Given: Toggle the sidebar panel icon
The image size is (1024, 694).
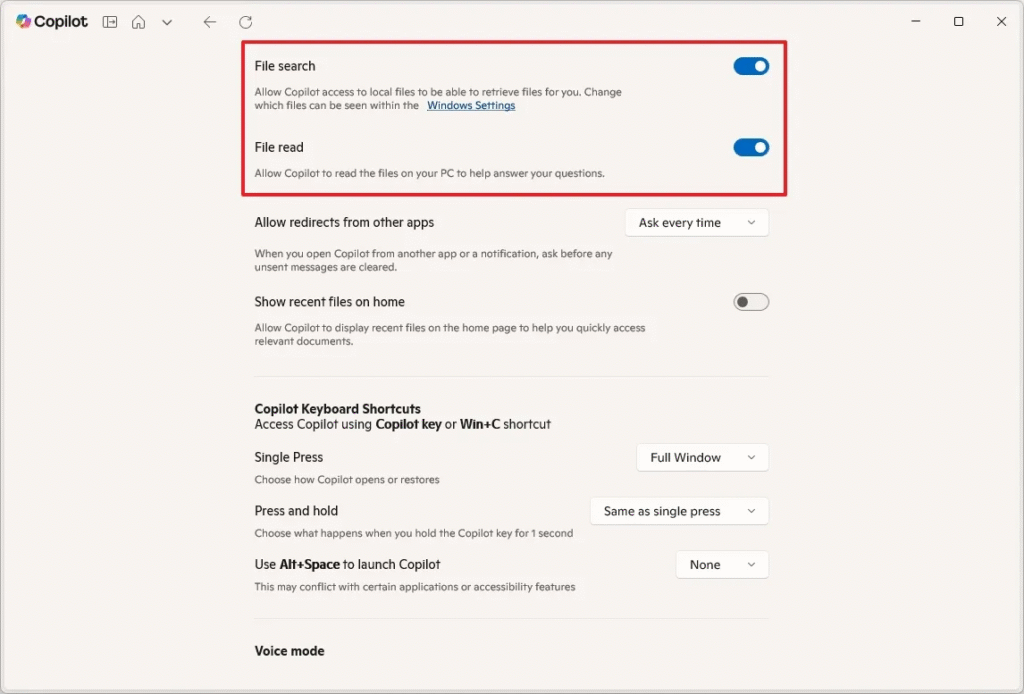Looking at the screenshot, I should [110, 22].
